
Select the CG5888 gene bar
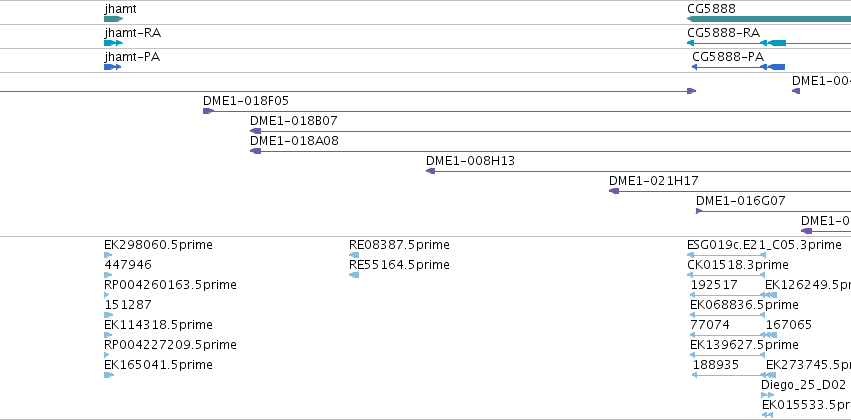point(769,19)
